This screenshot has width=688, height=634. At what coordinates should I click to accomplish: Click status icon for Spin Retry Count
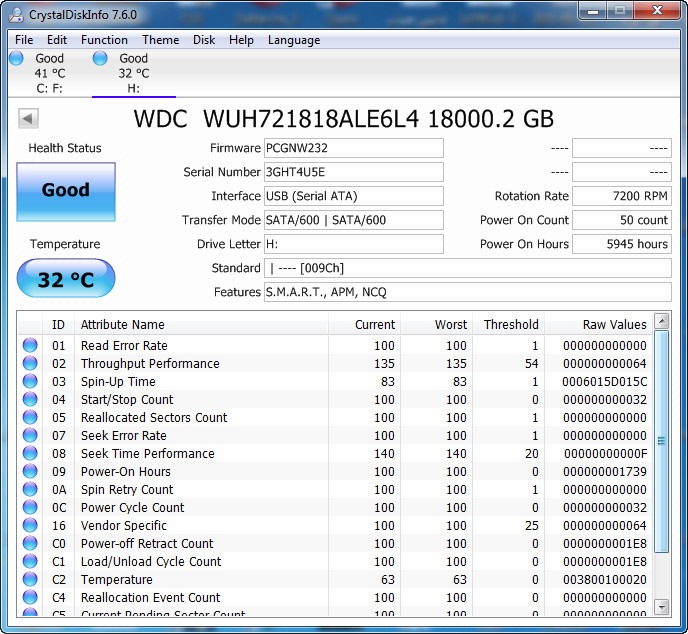pyautogui.click(x=30, y=489)
